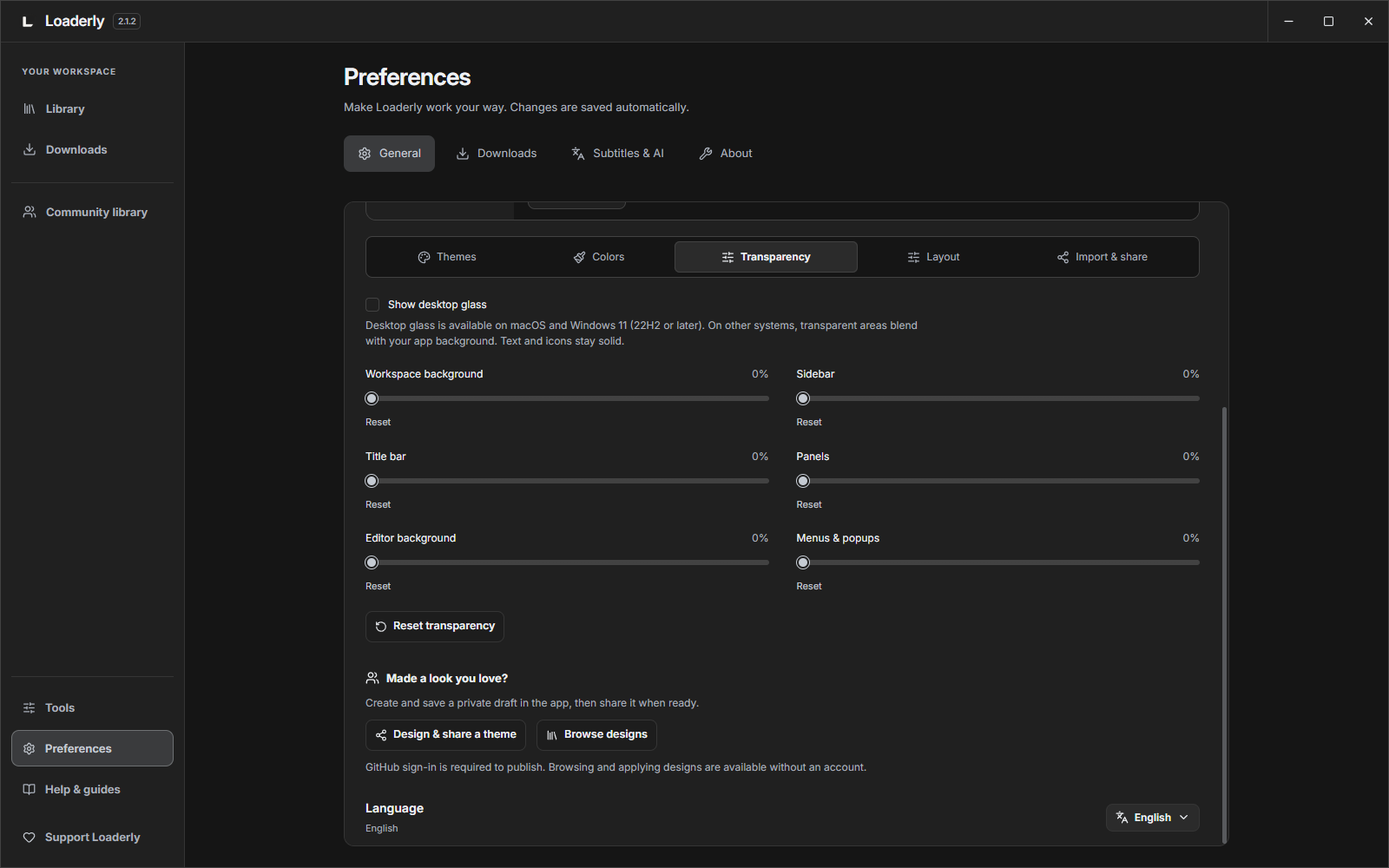This screenshot has width=1389, height=868.
Task: Click Reset under the Sidebar slider
Action: pyautogui.click(x=809, y=422)
